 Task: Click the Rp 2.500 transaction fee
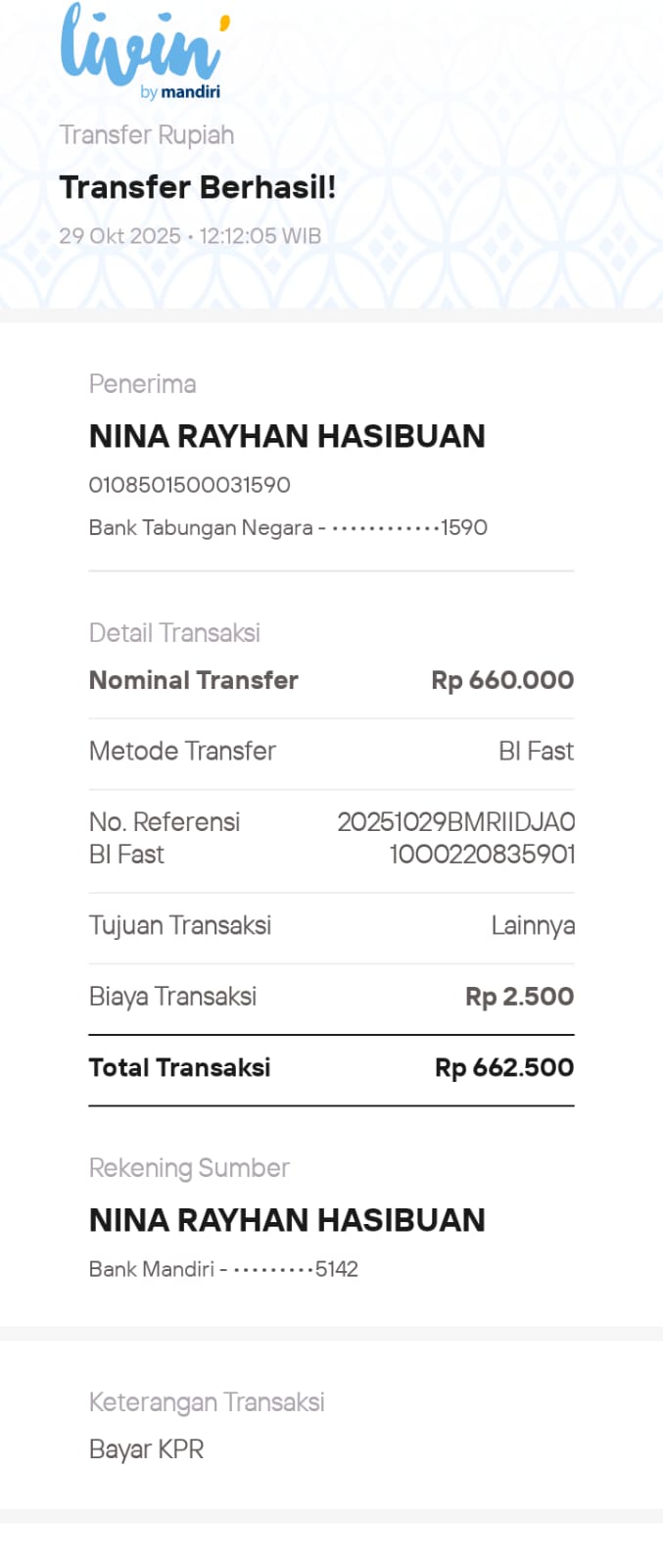tap(519, 997)
